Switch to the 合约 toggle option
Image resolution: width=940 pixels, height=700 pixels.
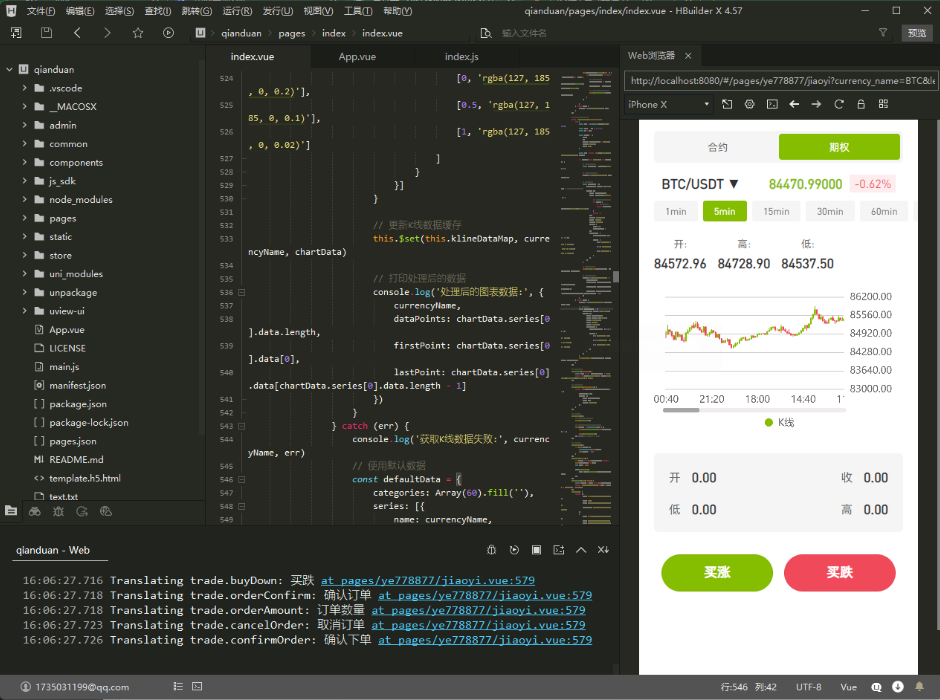pyautogui.click(x=717, y=147)
